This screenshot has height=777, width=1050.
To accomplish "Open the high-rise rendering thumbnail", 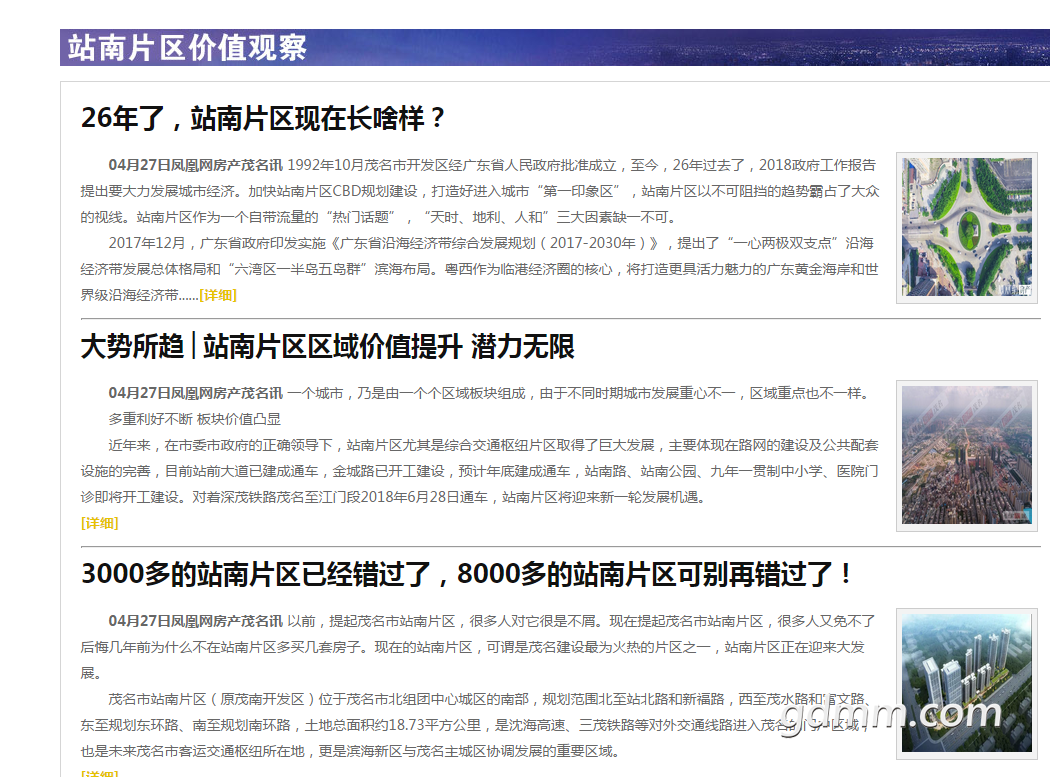I will tap(966, 683).
